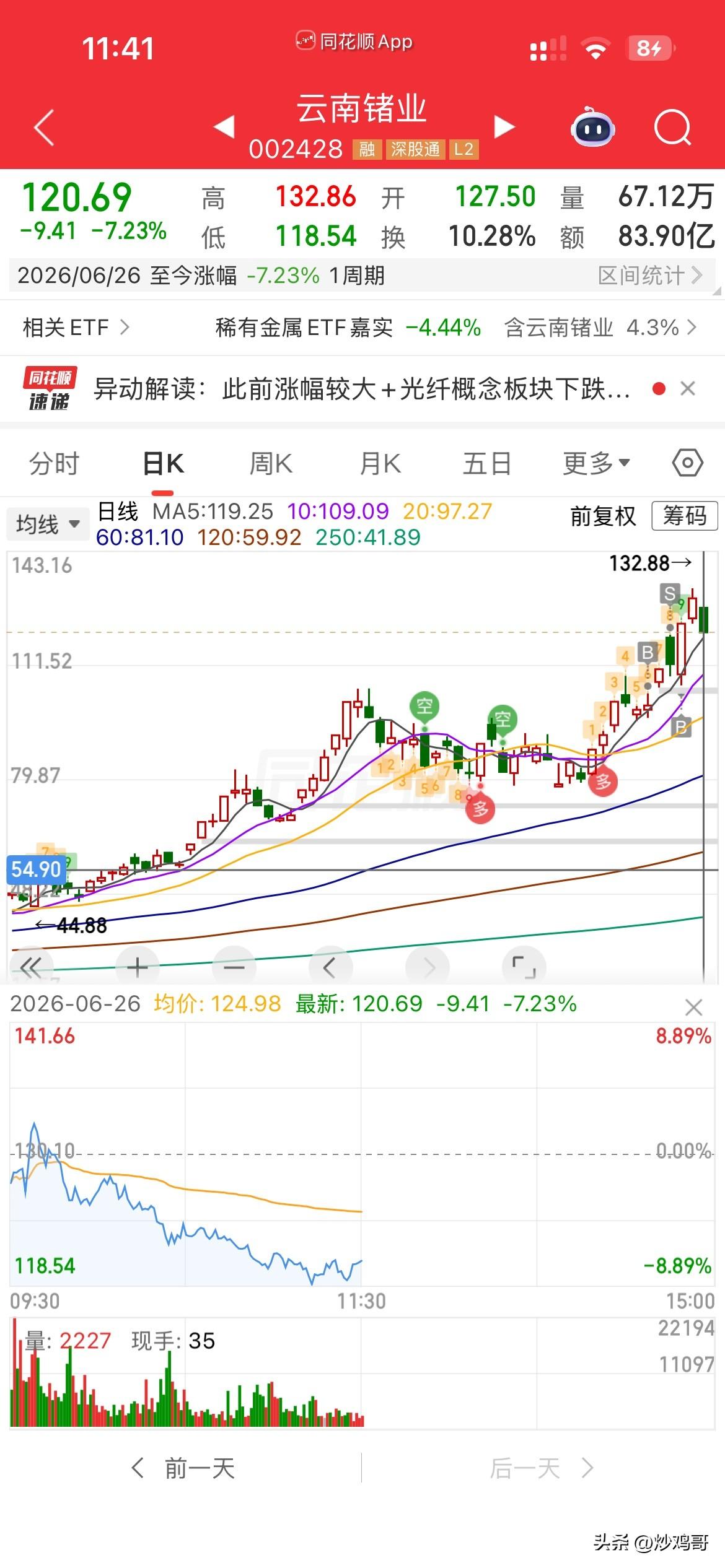Go to 后一天 next day
The height and width of the screenshot is (1568, 725).
tap(542, 1468)
